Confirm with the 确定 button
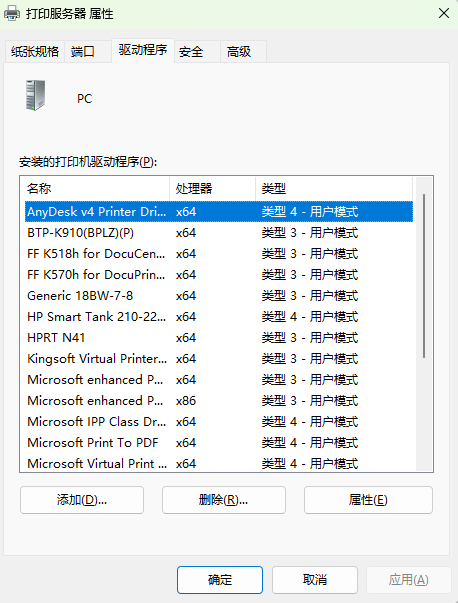Image resolution: width=458 pixels, height=603 pixels. [220, 580]
